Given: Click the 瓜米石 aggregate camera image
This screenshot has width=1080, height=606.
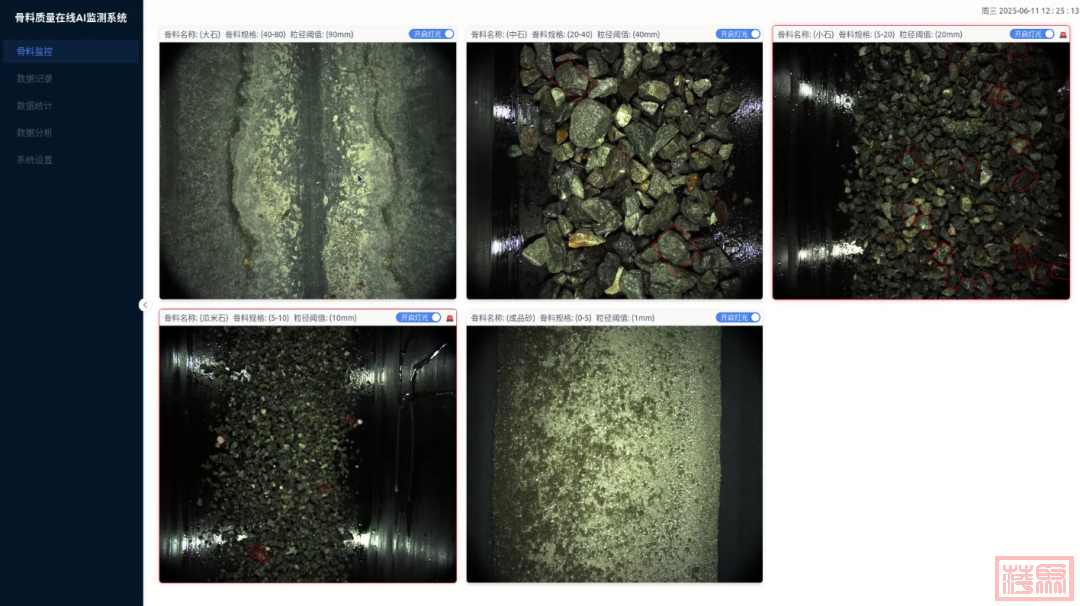Looking at the screenshot, I should tap(307, 453).
